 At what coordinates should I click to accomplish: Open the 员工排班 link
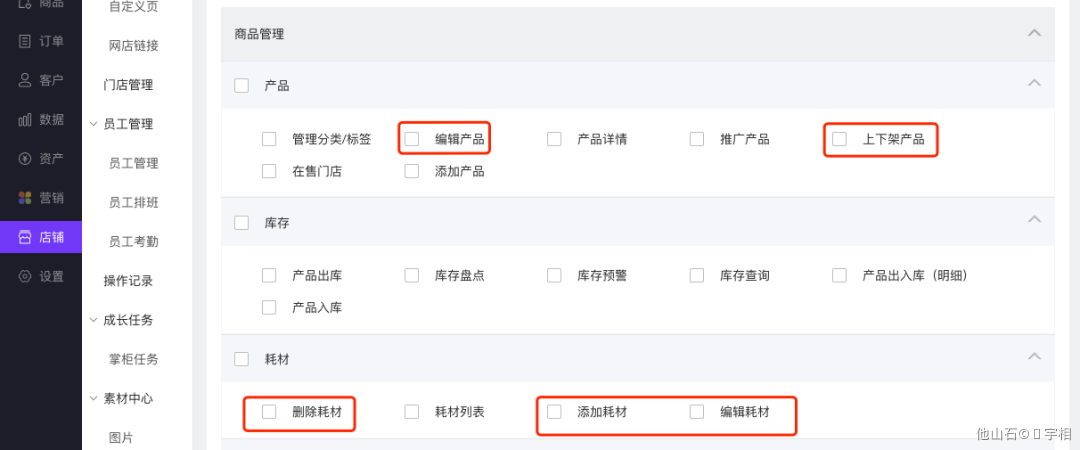tap(133, 202)
